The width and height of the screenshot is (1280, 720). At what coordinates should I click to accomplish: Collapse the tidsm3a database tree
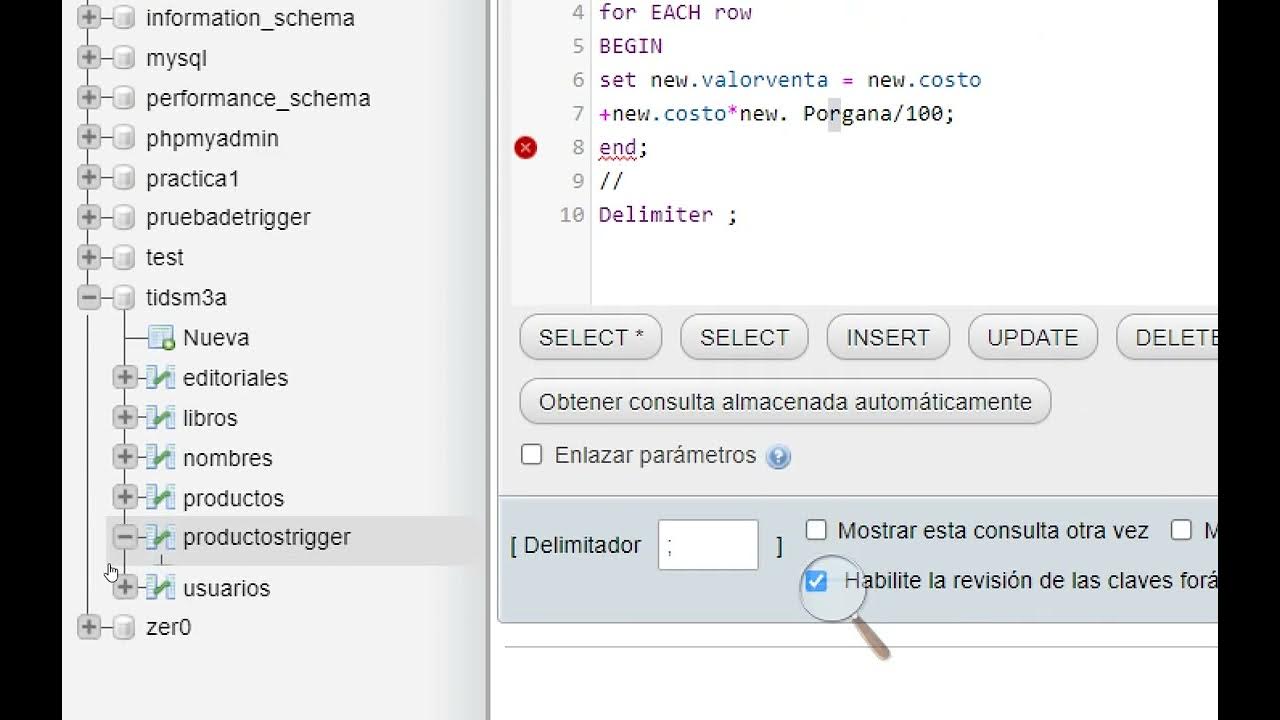pos(89,297)
